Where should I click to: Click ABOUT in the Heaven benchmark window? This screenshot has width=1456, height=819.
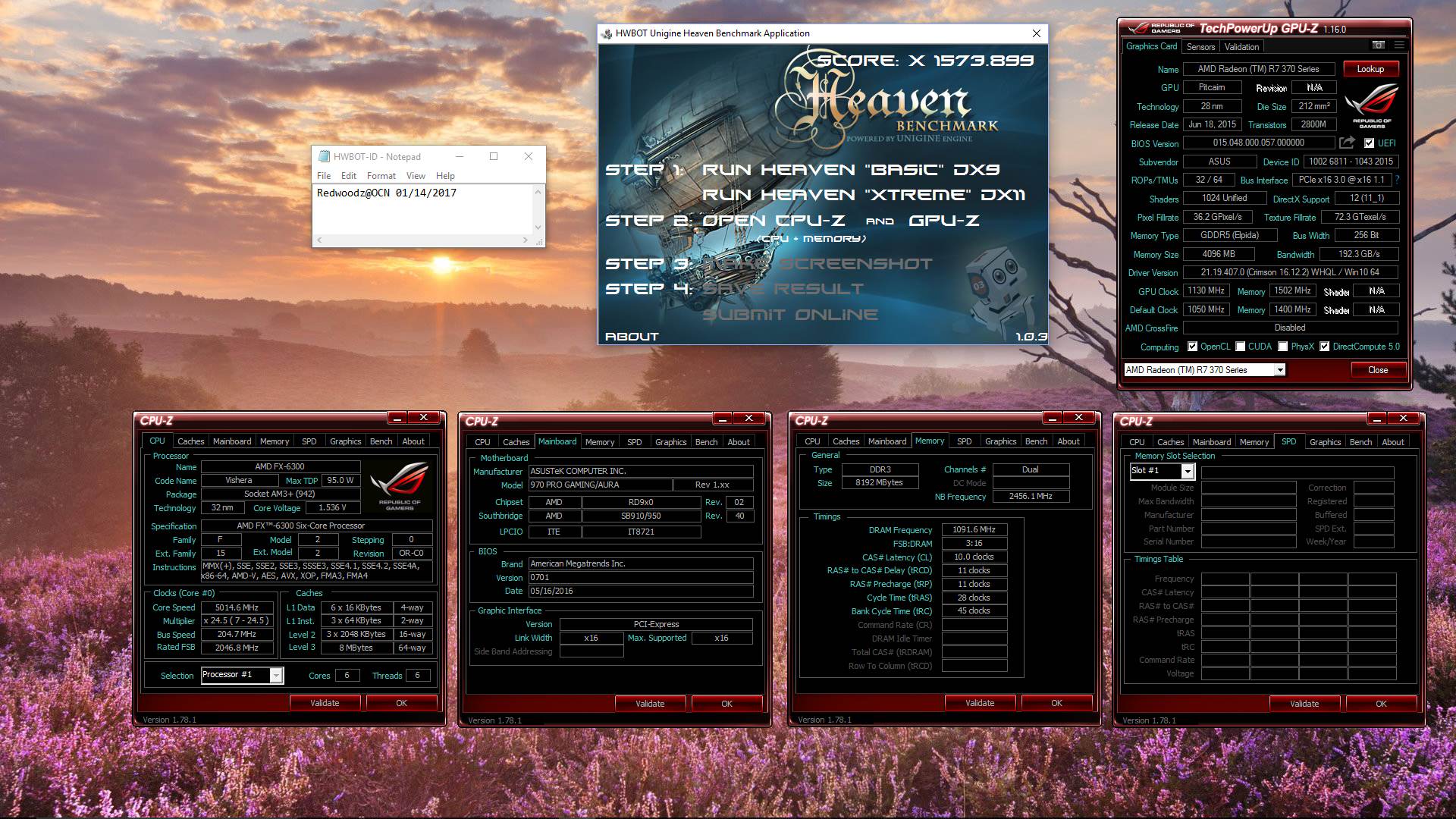[x=632, y=337]
